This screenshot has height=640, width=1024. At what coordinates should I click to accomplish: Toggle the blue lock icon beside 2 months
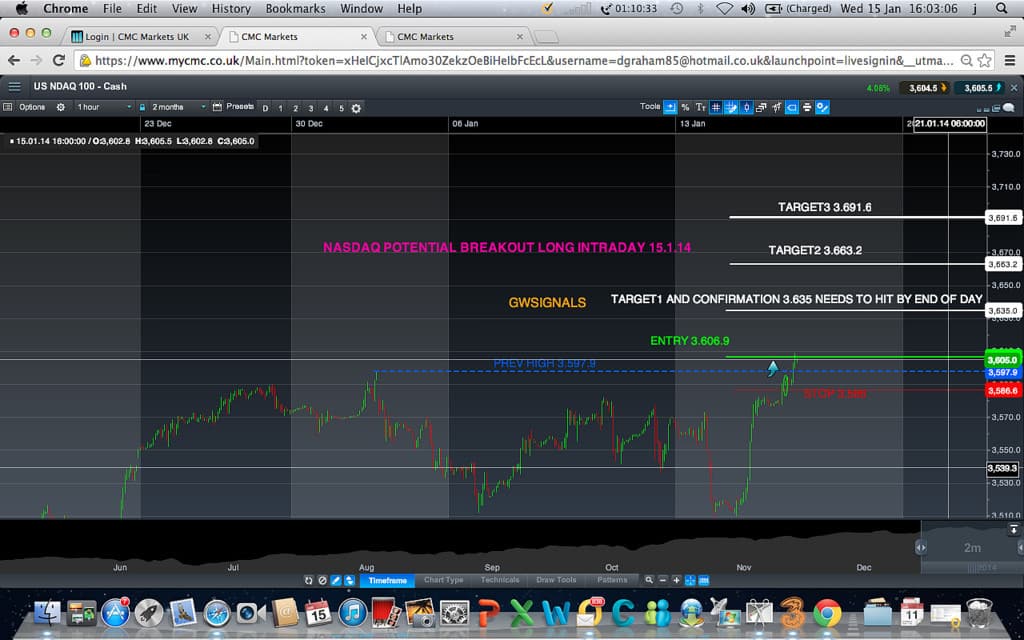(142, 106)
